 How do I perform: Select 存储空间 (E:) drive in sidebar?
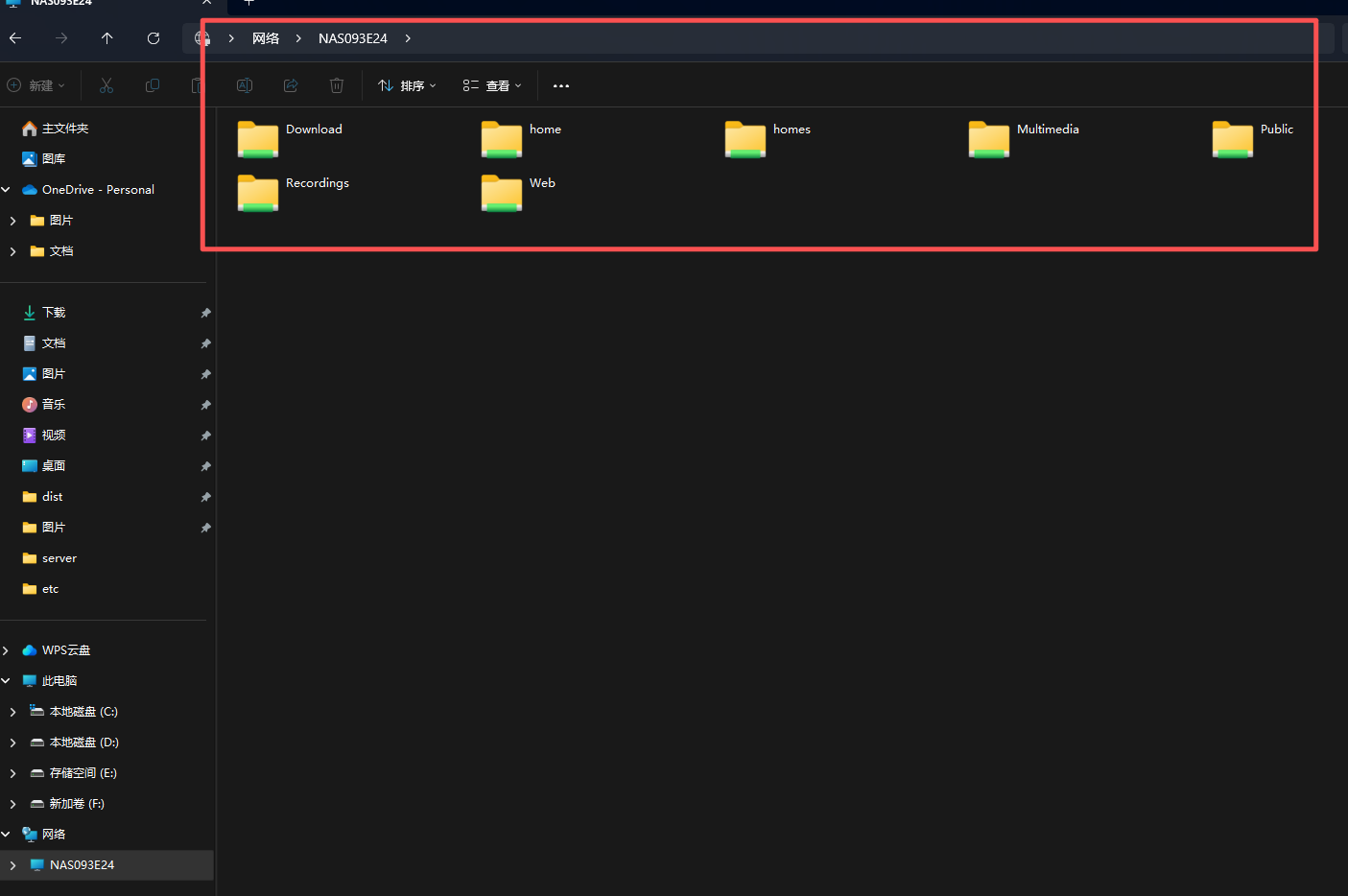click(83, 773)
